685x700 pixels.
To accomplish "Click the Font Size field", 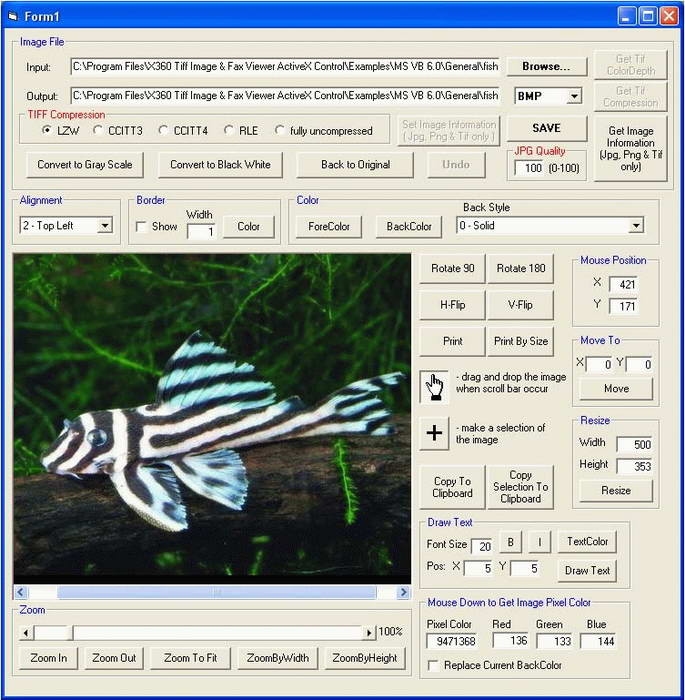I will tap(482, 546).
